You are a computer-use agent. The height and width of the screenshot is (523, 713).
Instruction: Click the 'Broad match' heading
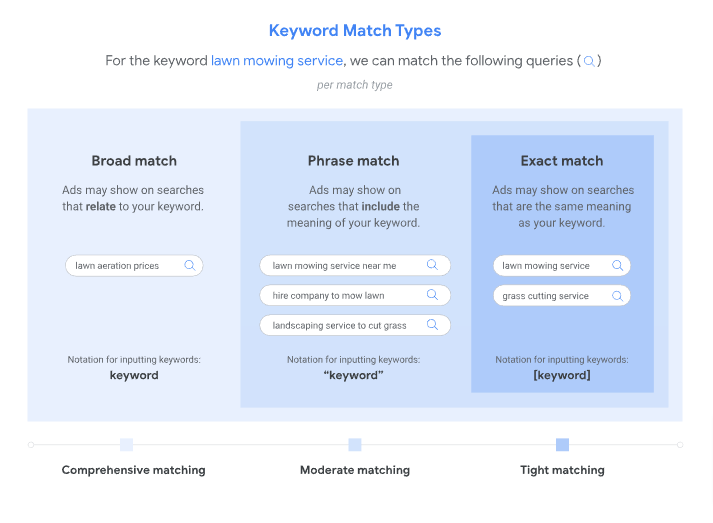pos(134,161)
